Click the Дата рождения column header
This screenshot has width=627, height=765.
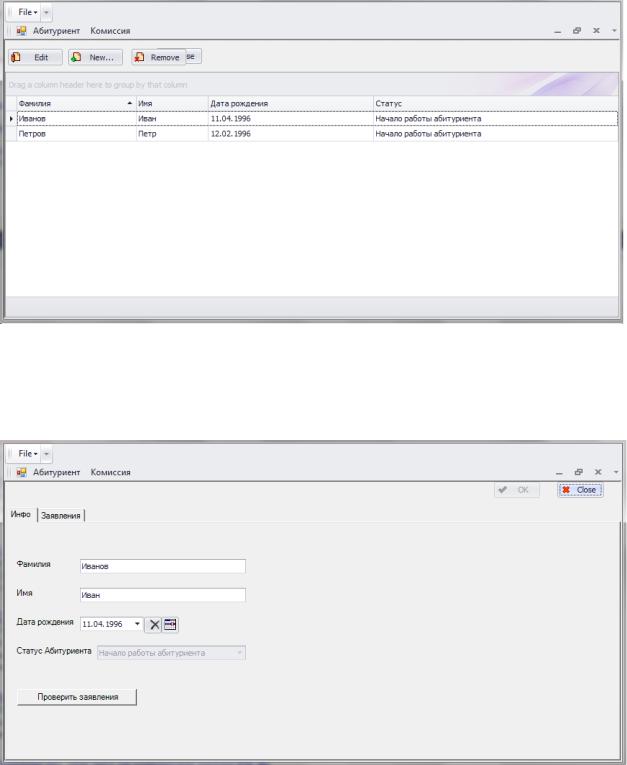291,103
